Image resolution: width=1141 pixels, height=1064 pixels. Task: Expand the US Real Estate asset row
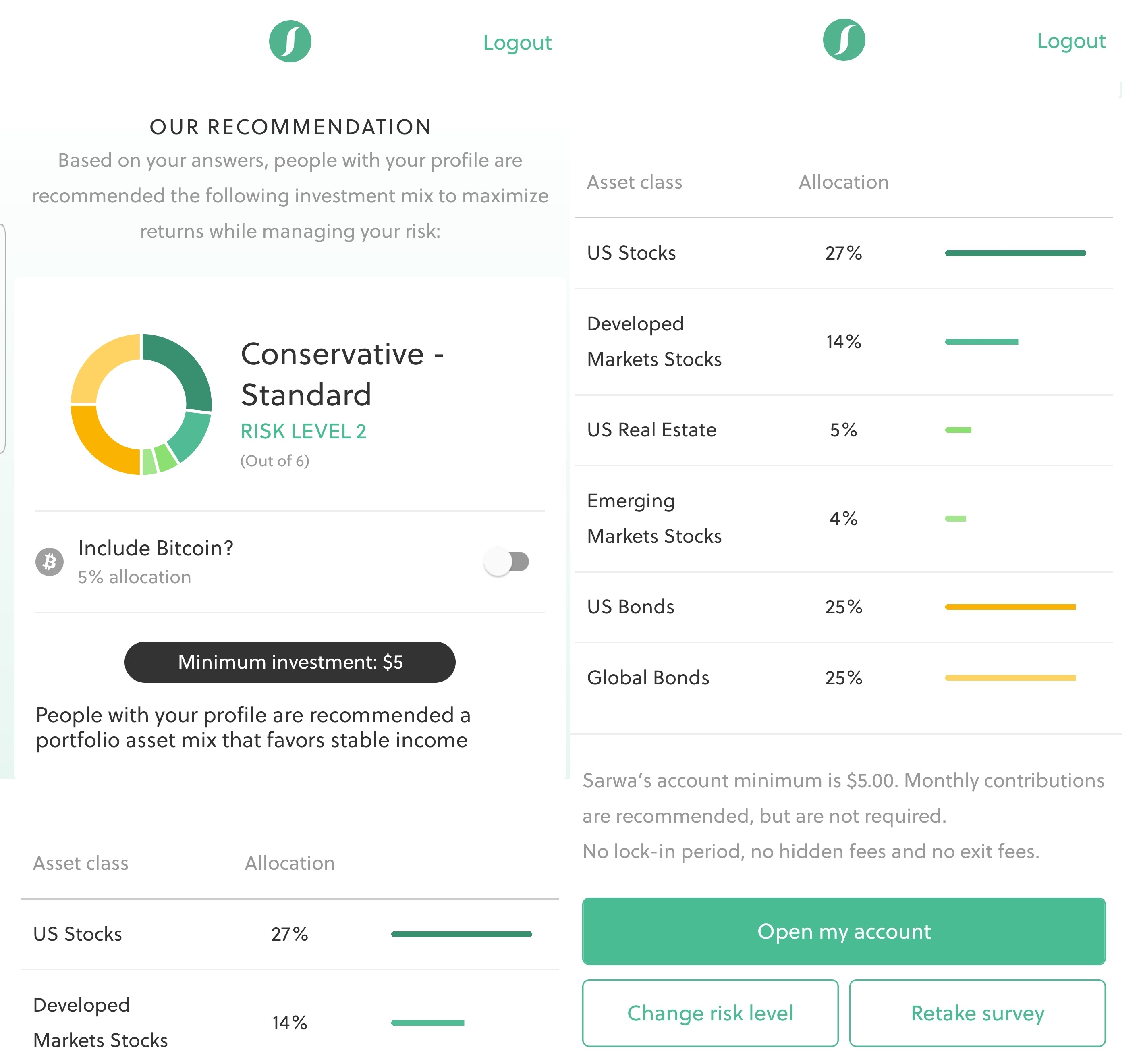point(651,430)
